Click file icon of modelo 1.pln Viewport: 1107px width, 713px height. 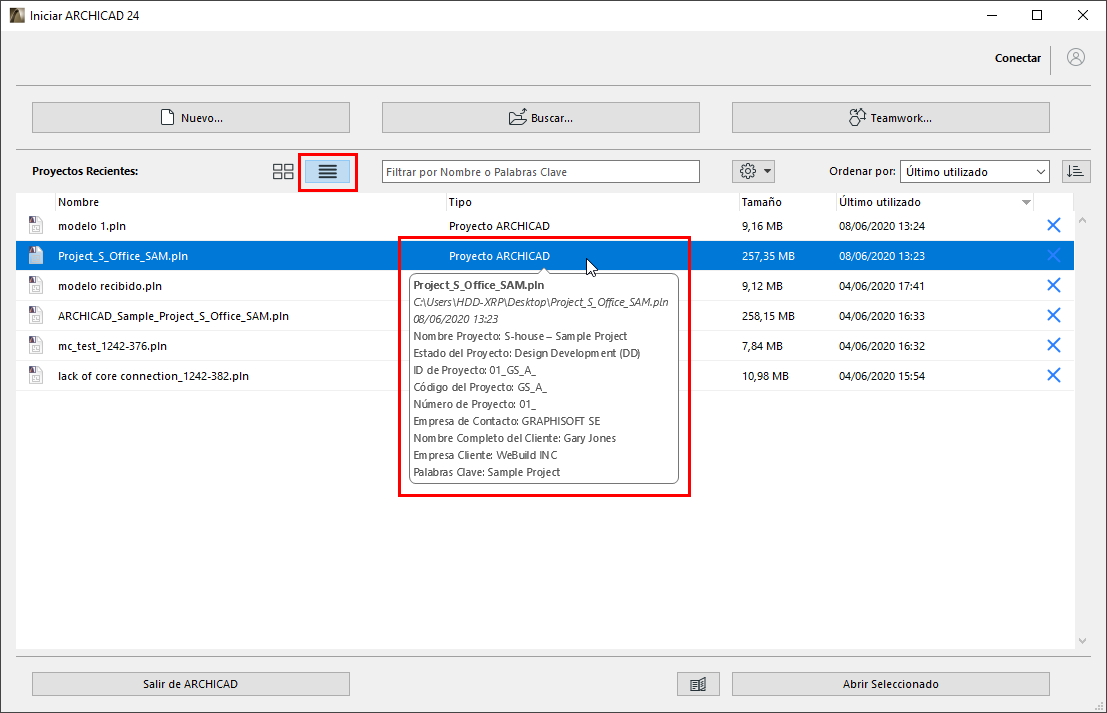coord(35,225)
